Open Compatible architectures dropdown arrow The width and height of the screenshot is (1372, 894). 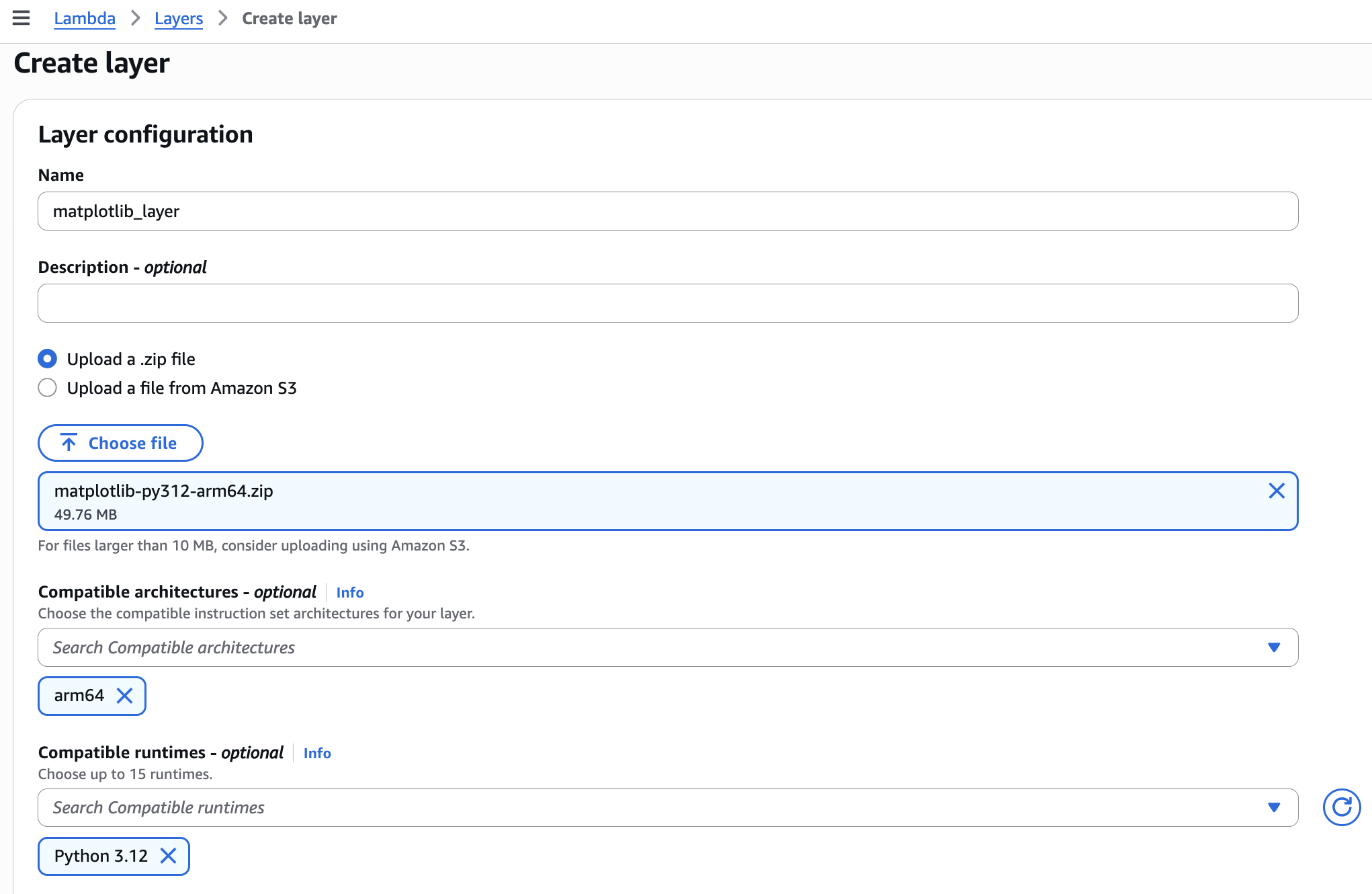1273,647
